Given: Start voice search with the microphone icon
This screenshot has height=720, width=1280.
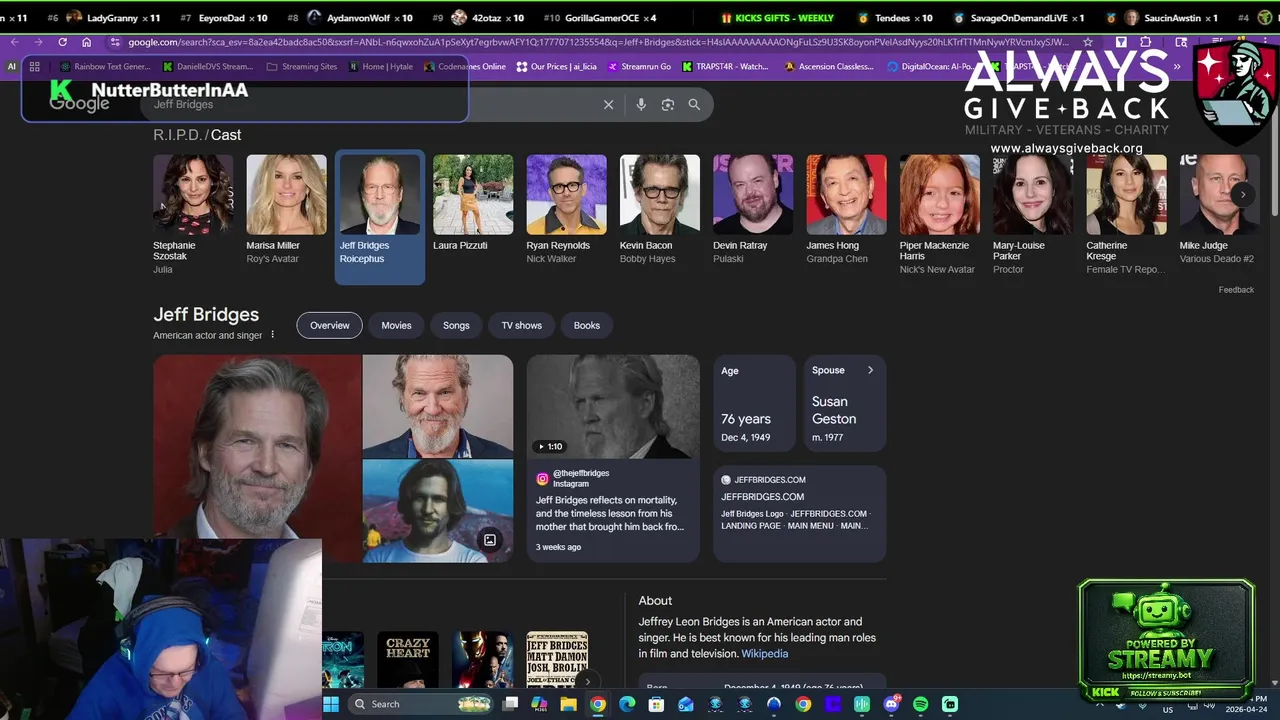Looking at the screenshot, I should [x=641, y=104].
